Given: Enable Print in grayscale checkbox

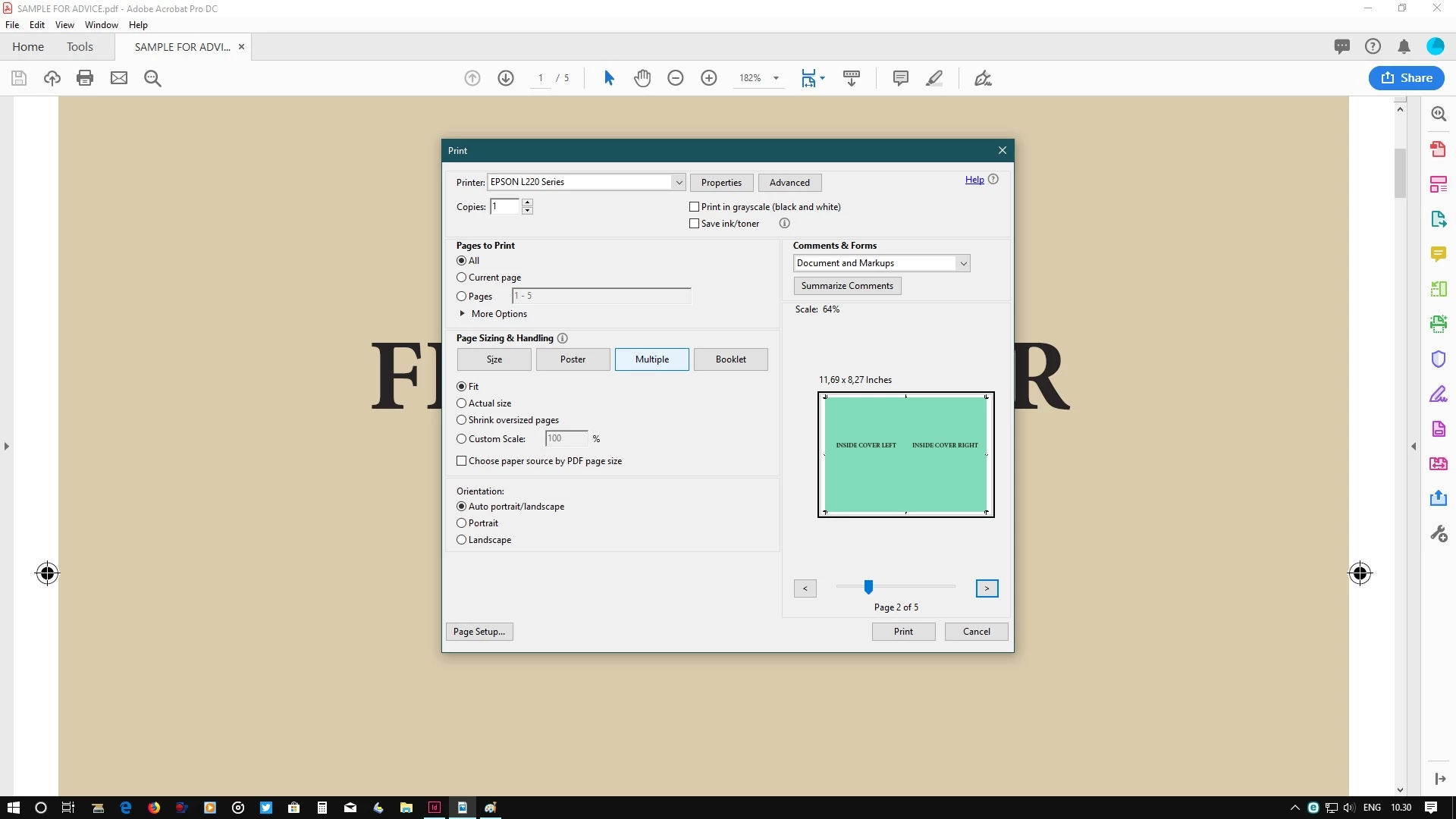Looking at the screenshot, I should 694,207.
